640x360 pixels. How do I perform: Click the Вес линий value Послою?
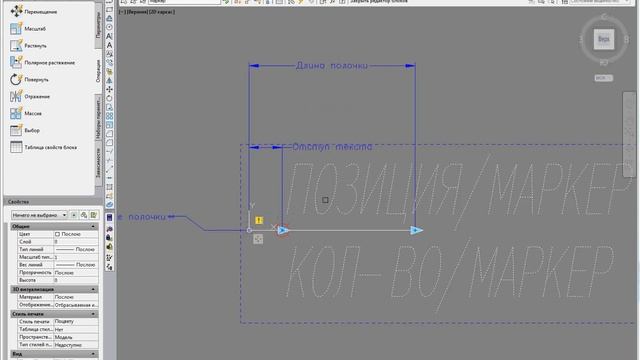pyautogui.click(x=76, y=264)
